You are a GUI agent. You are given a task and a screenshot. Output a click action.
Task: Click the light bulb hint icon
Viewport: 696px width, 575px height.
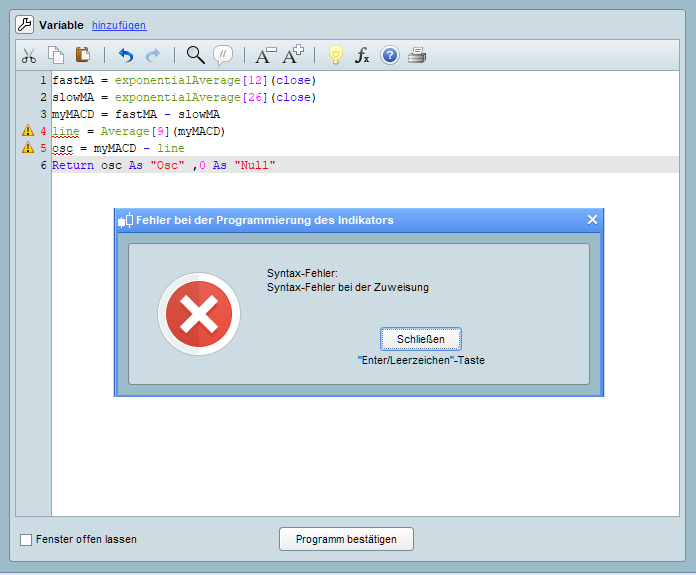click(x=336, y=55)
